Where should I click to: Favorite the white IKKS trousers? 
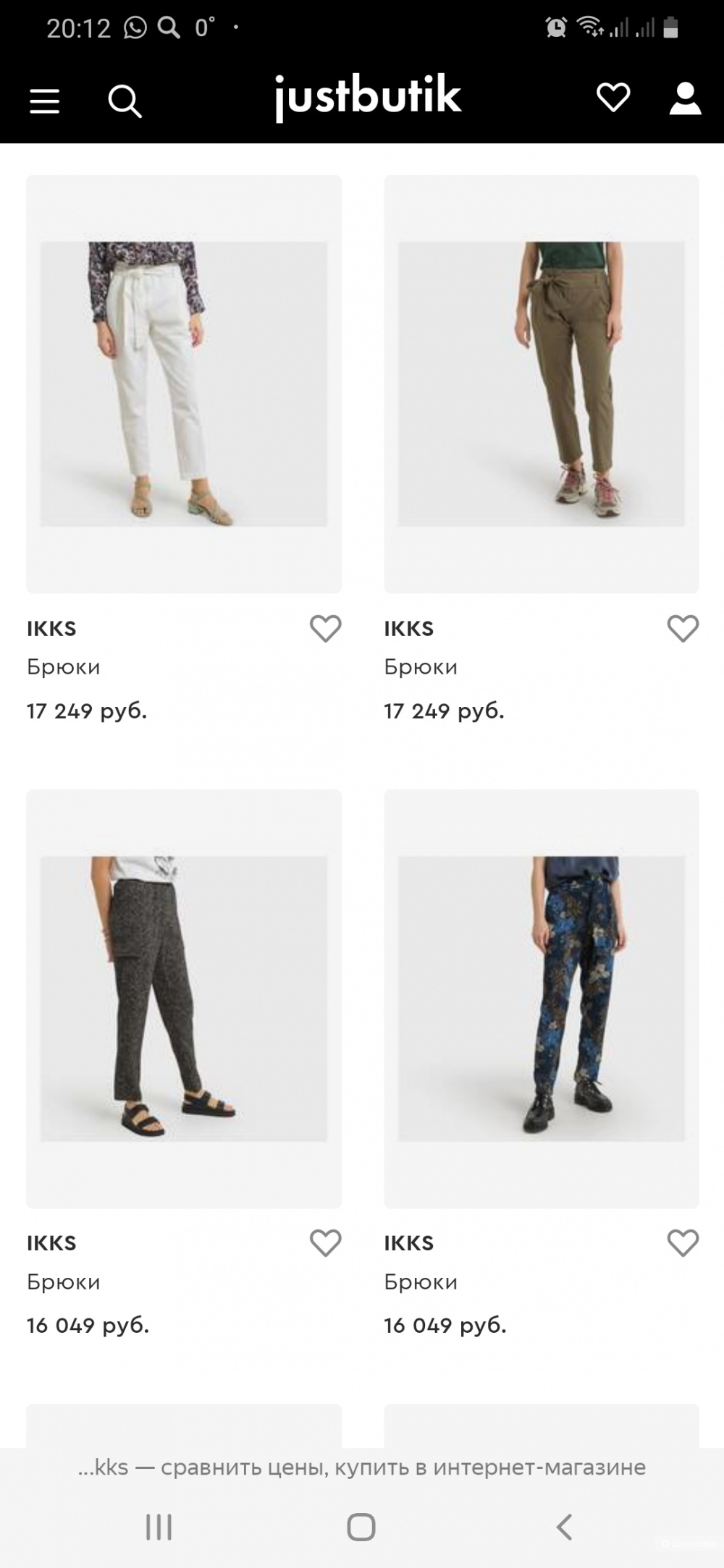325,629
